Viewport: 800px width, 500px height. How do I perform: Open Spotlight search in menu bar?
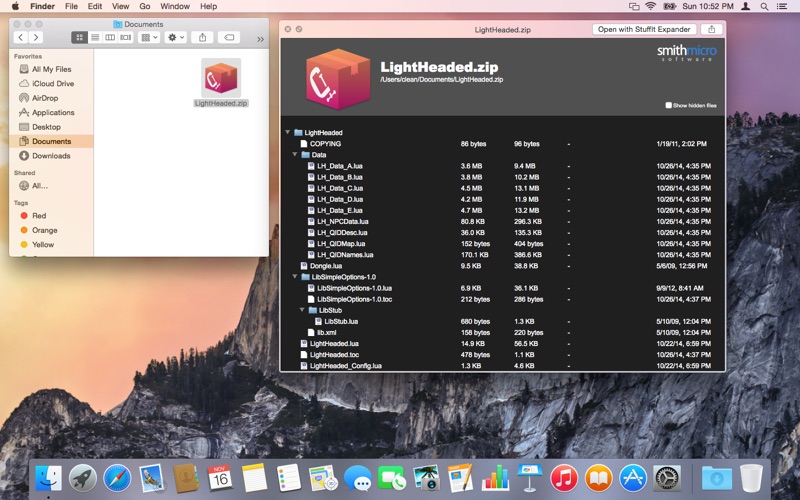tap(764, 6)
